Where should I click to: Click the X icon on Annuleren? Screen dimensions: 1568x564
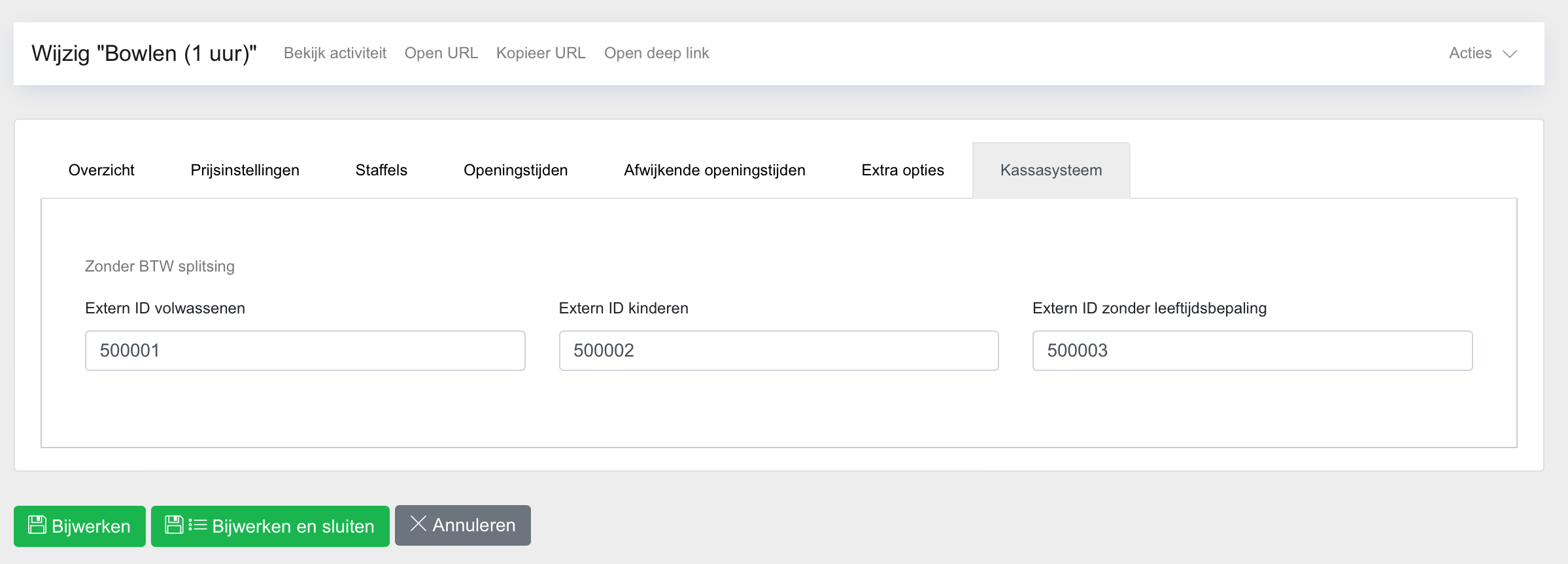pos(418,523)
